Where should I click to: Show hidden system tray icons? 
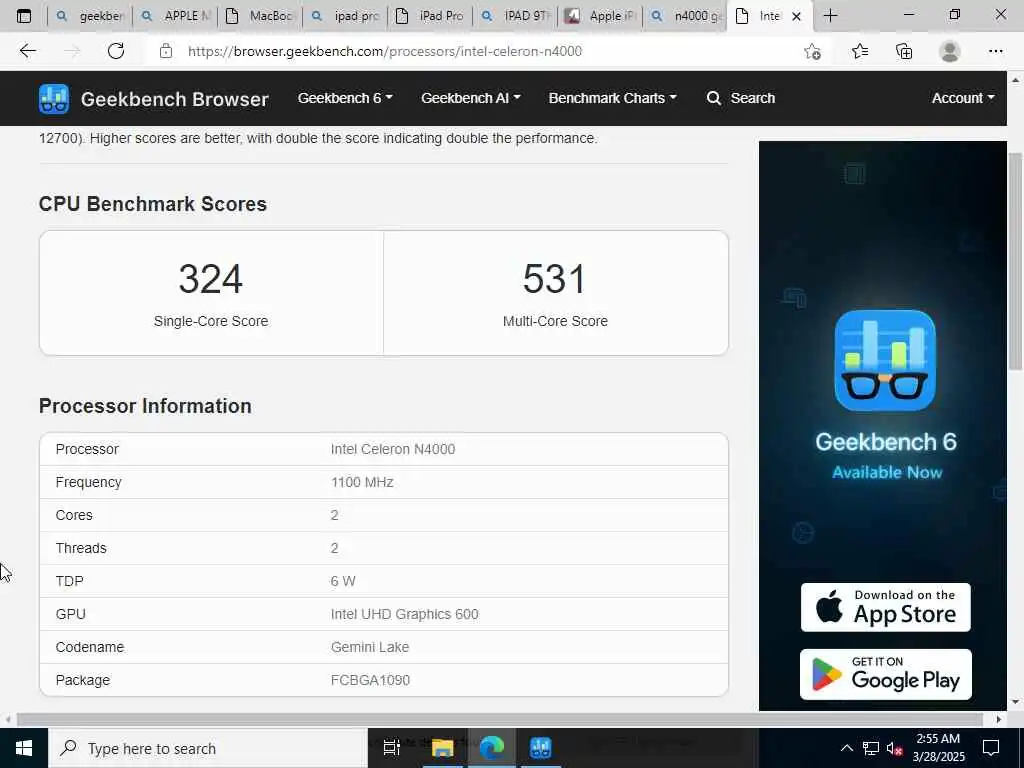point(846,748)
